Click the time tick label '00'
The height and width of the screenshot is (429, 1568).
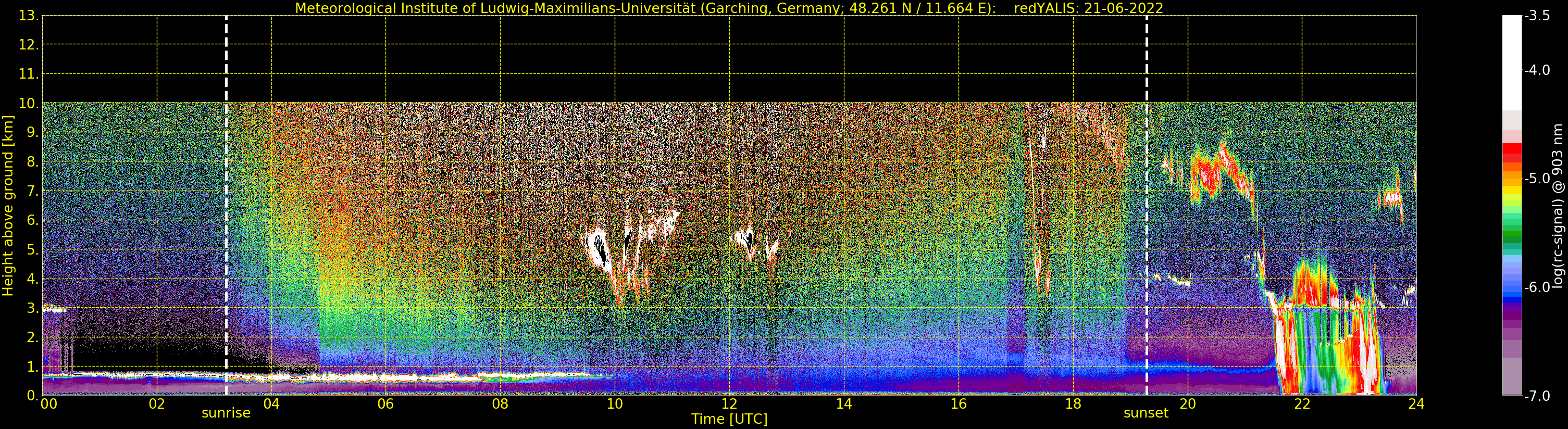[49, 404]
